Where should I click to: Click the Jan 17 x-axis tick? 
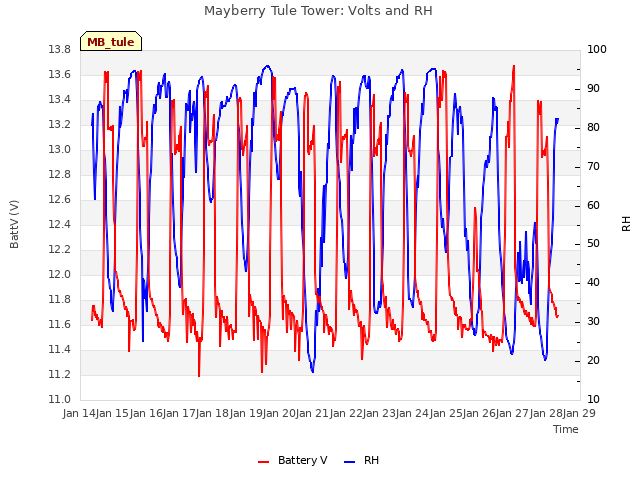tap(179, 413)
